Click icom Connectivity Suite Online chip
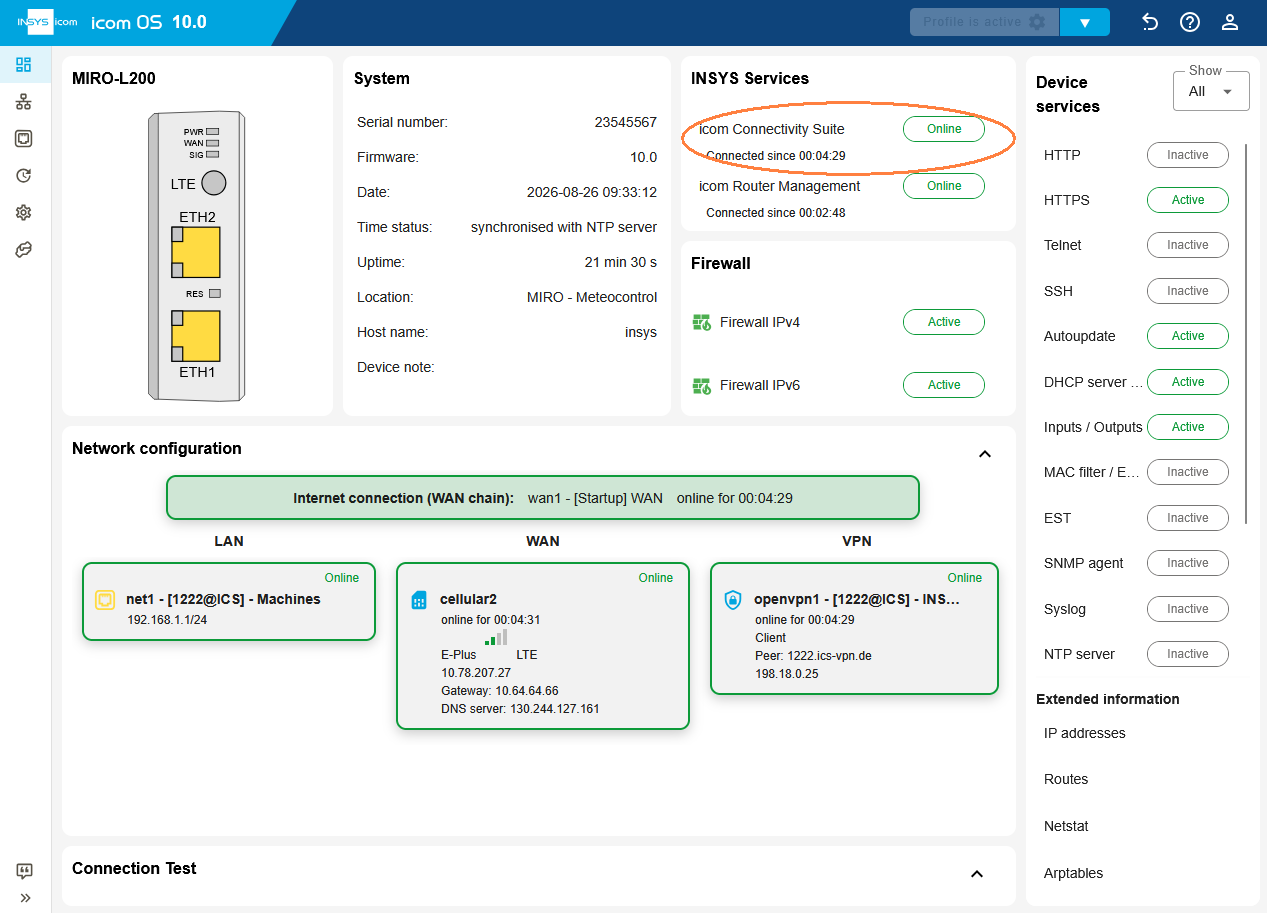This screenshot has height=913, width=1267. click(x=943, y=129)
